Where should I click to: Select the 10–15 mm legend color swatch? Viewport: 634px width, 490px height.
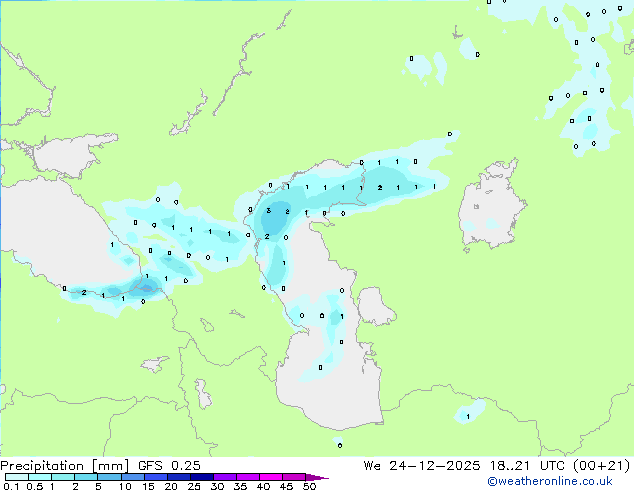point(132,477)
